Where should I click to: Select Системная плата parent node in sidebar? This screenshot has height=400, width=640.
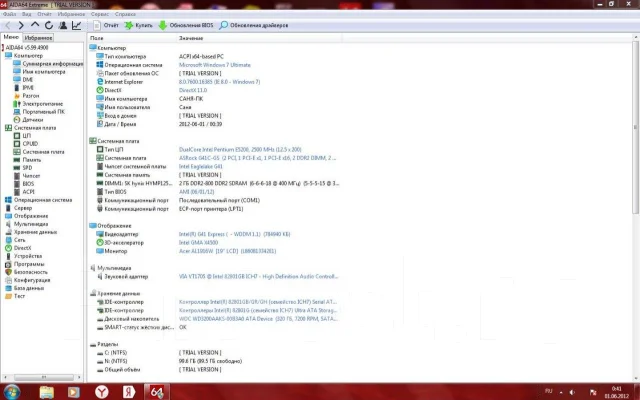click(x=35, y=128)
